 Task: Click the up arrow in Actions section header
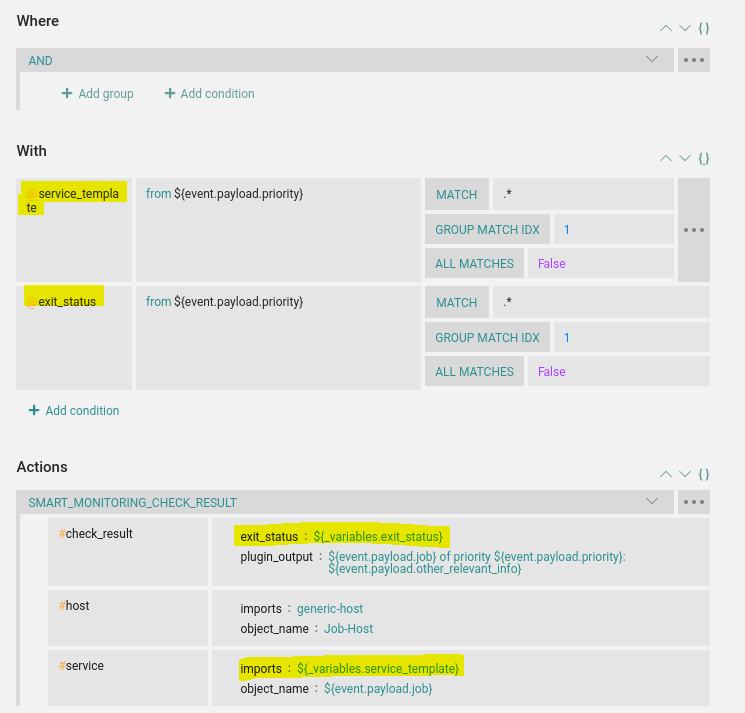tap(666, 474)
